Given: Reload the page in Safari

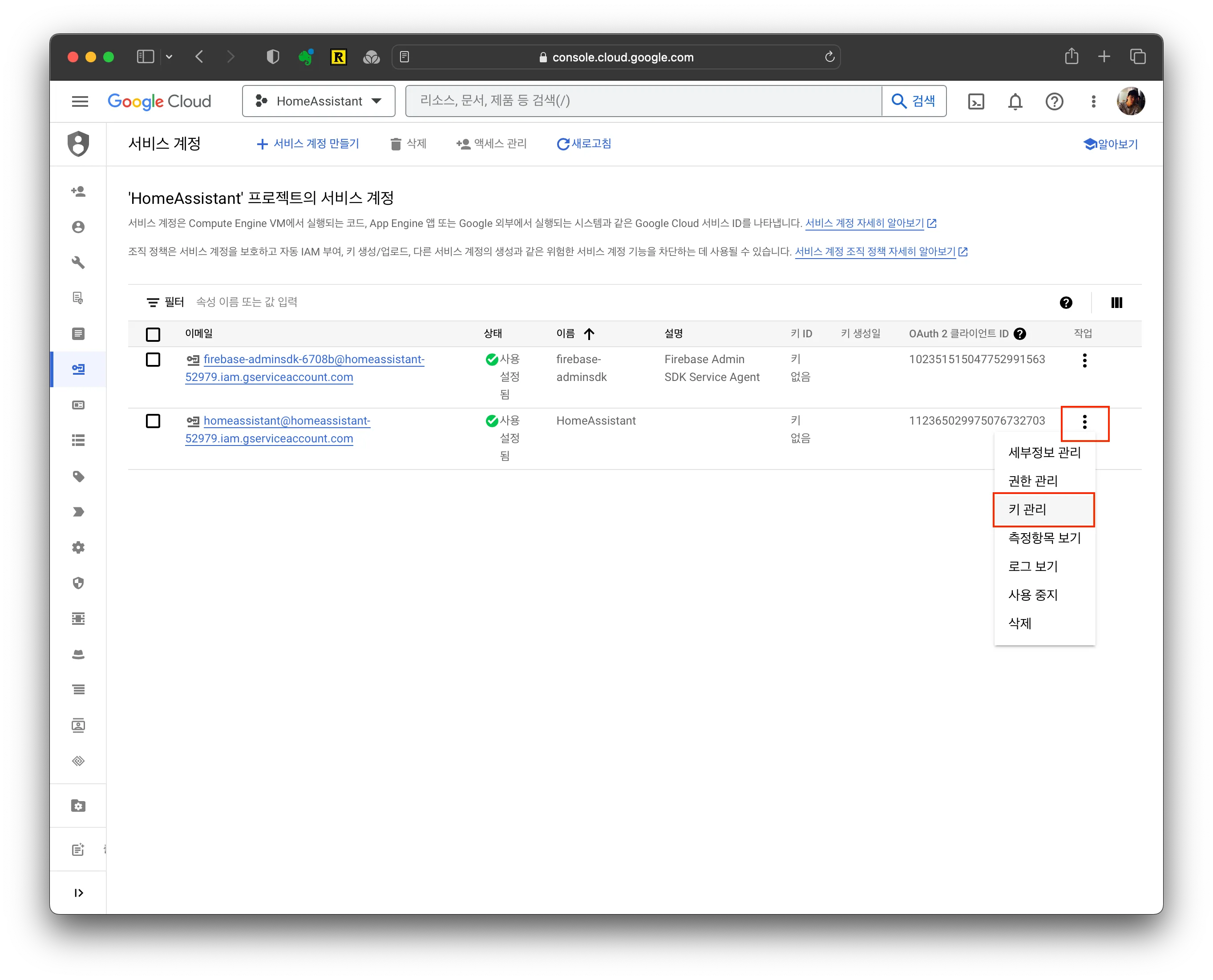Looking at the screenshot, I should (x=829, y=57).
